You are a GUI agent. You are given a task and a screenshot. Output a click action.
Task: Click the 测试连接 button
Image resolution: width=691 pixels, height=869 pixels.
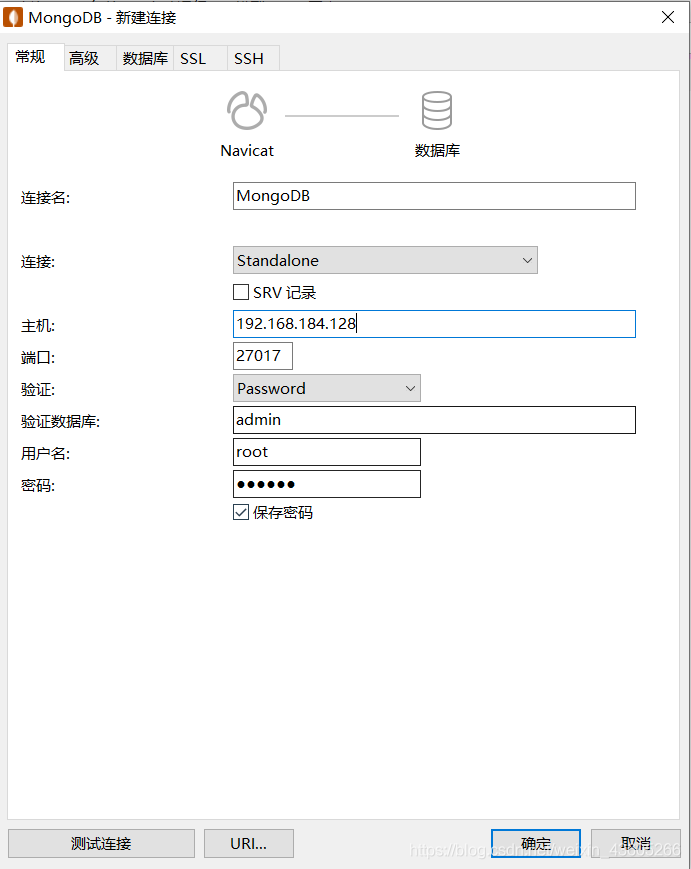tap(101, 844)
